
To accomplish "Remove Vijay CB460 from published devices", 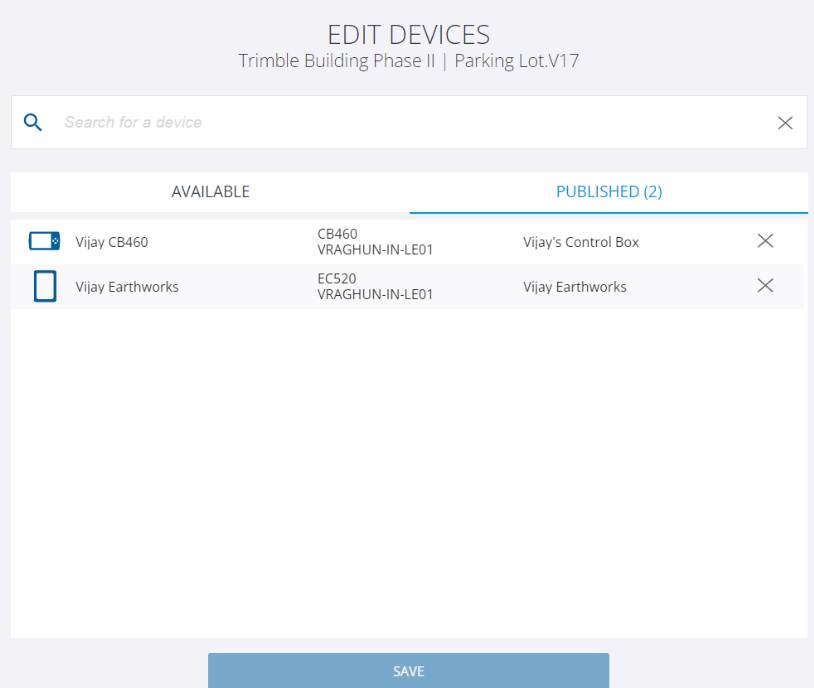I will pyautogui.click(x=765, y=241).
